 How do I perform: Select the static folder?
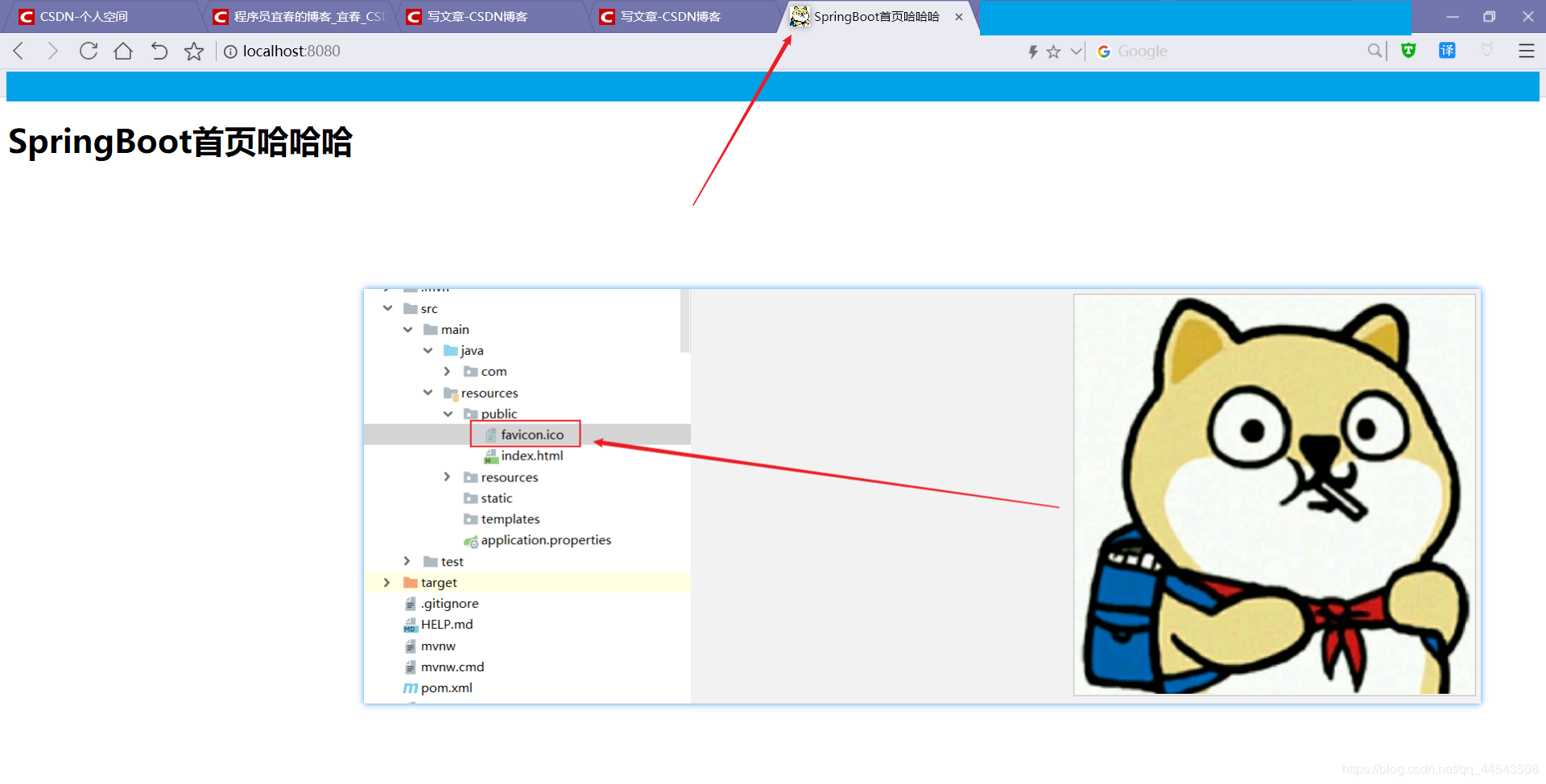tap(488, 498)
